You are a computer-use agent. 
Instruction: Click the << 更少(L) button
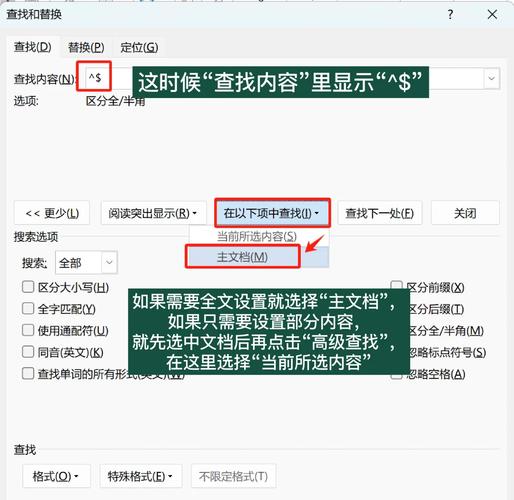(x=52, y=213)
